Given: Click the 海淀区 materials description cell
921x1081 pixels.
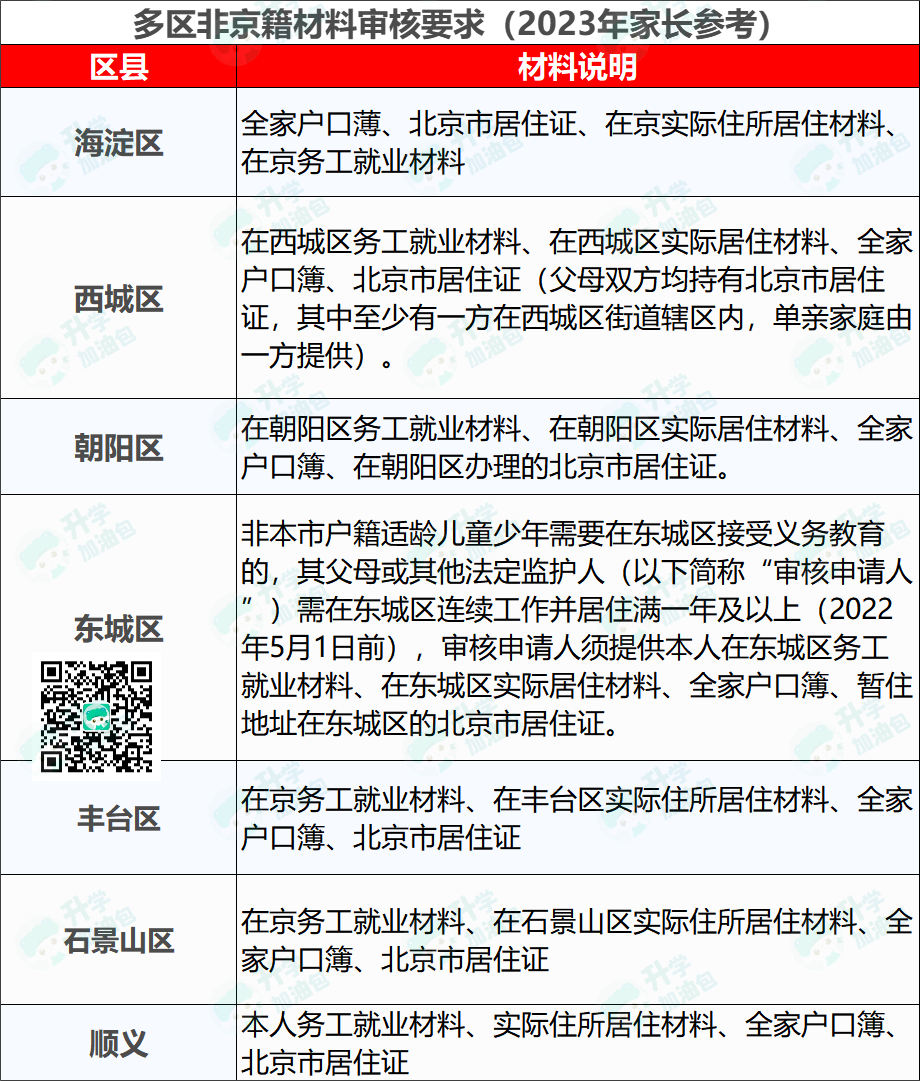Looking at the screenshot, I should tap(578, 143).
